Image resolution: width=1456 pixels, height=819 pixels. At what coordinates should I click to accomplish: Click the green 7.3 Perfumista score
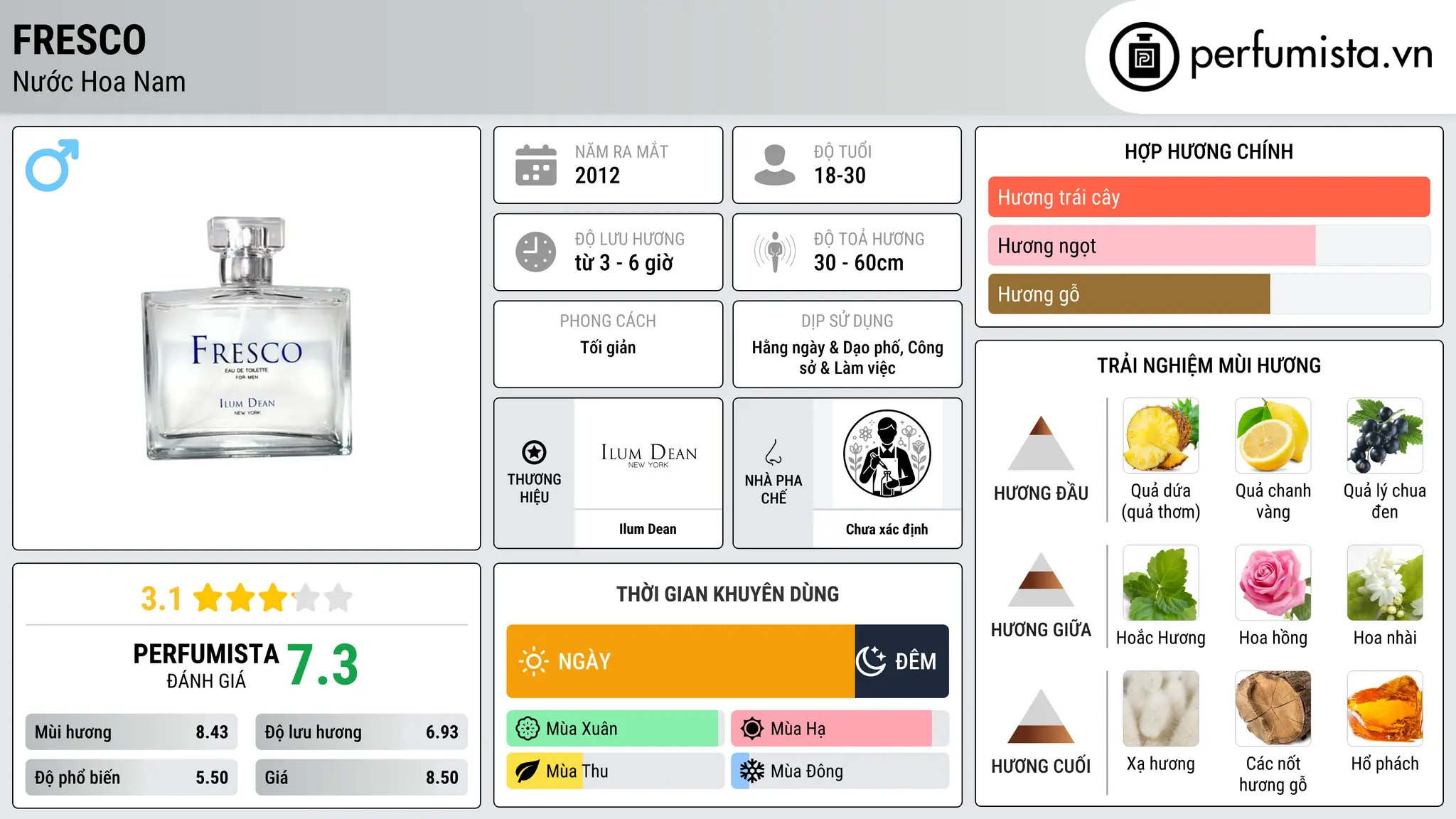(323, 665)
